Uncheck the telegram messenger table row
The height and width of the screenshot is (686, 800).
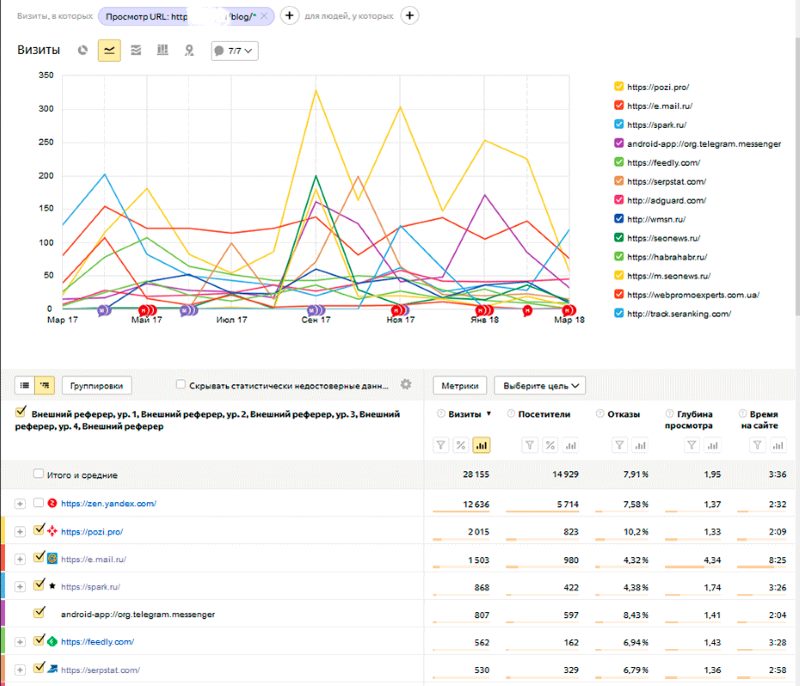(39, 612)
